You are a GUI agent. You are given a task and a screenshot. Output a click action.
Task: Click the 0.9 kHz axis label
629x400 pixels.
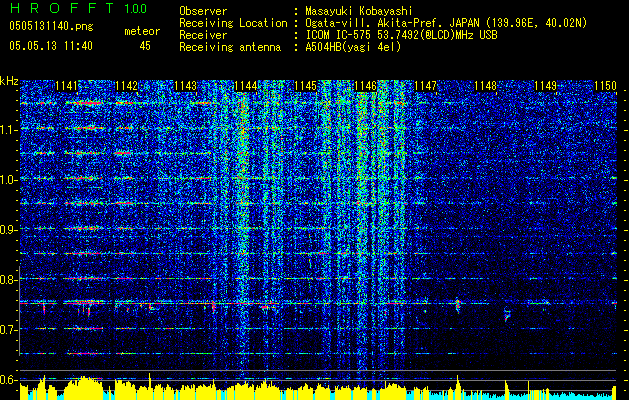[x=8, y=230]
